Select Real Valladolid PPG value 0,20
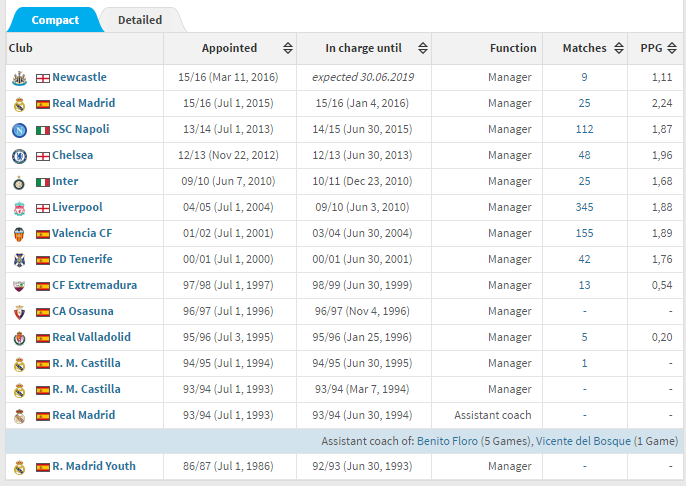Screen dimensions: 686x486 click(662, 337)
